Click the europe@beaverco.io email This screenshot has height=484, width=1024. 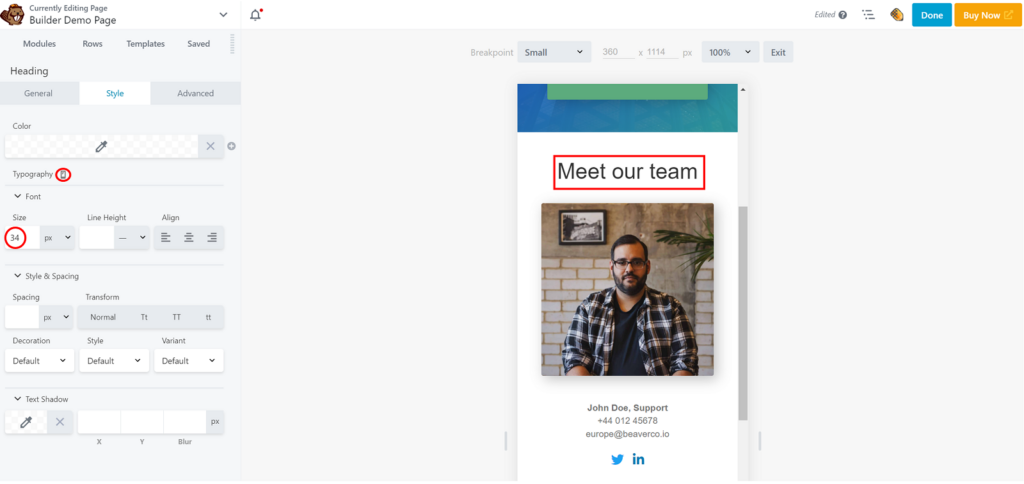(x=627, y=434)
